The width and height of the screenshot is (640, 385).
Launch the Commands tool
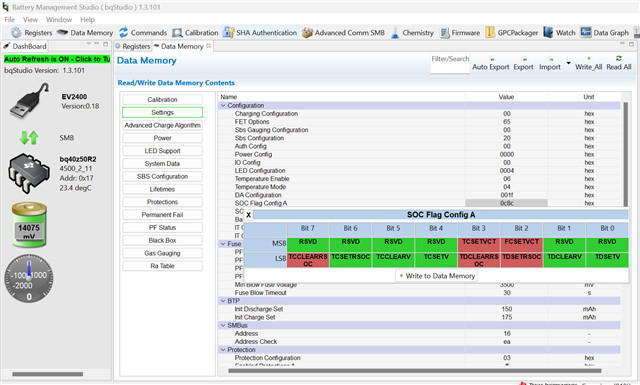[x=143, y=33]
